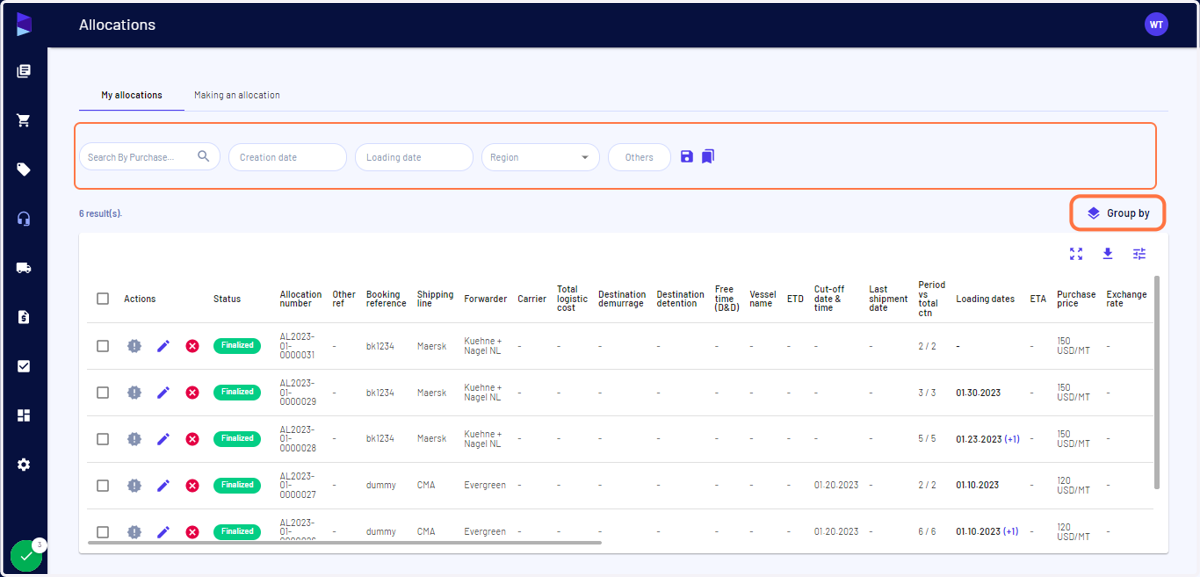
Task: Cancel allocation AL2023-01-0000031 with red X
Action: click(x=192, y=346)
